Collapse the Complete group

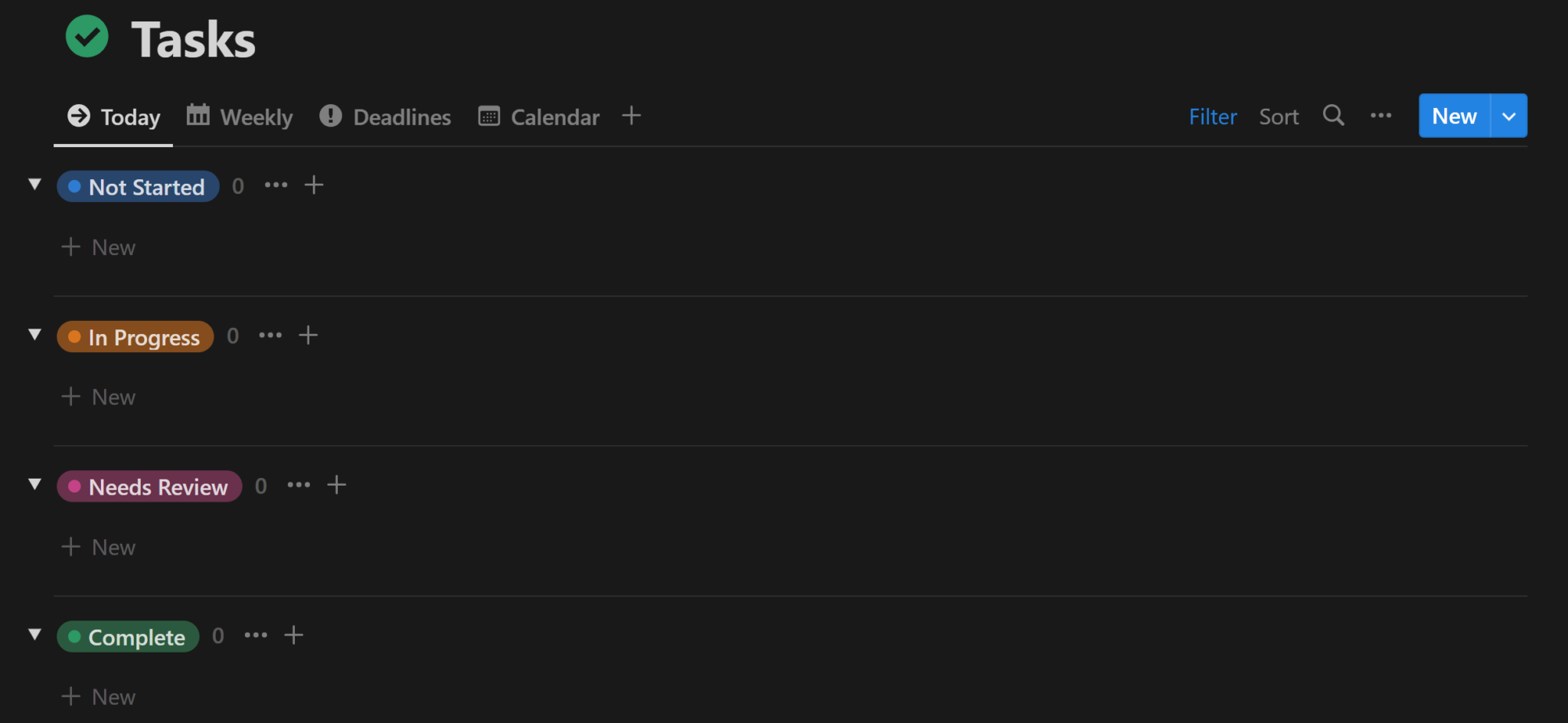coord(34,635)
